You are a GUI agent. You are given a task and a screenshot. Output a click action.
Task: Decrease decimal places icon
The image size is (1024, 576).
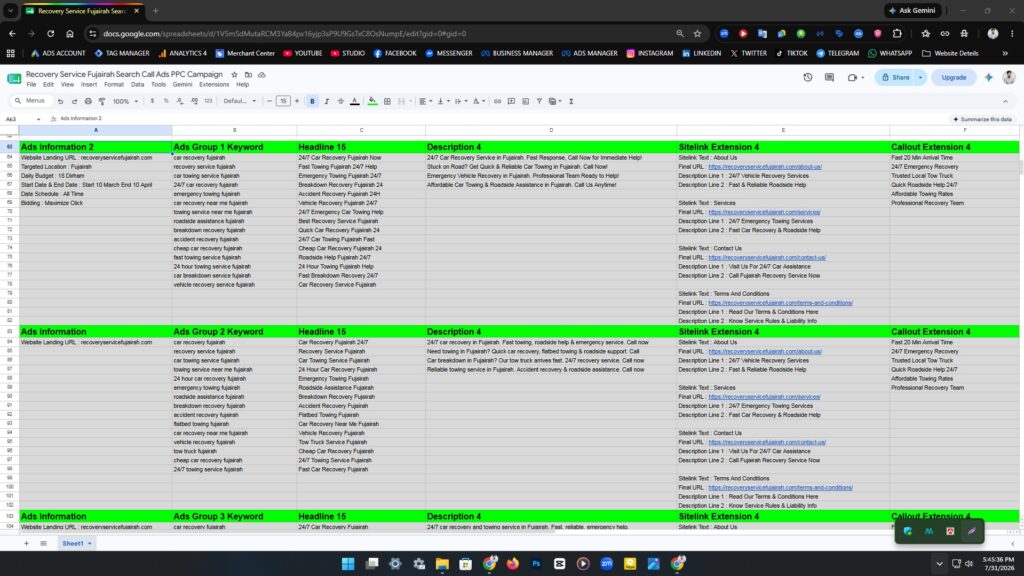pos(180,101)
